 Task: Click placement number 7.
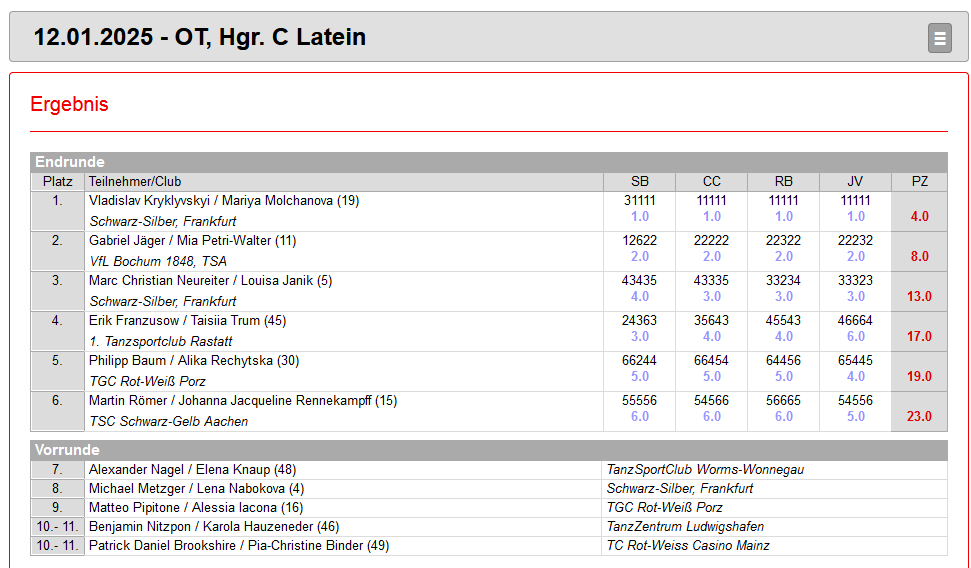[58, 470]
